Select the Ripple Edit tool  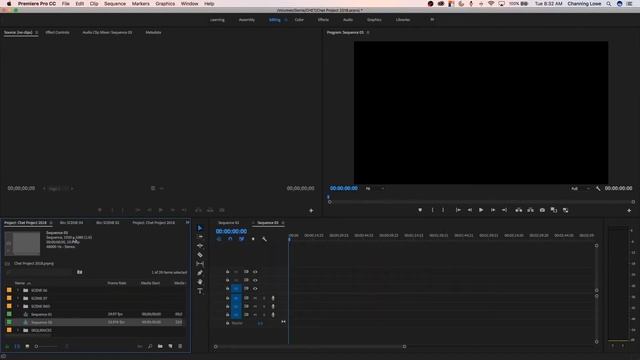coord(200,246)
